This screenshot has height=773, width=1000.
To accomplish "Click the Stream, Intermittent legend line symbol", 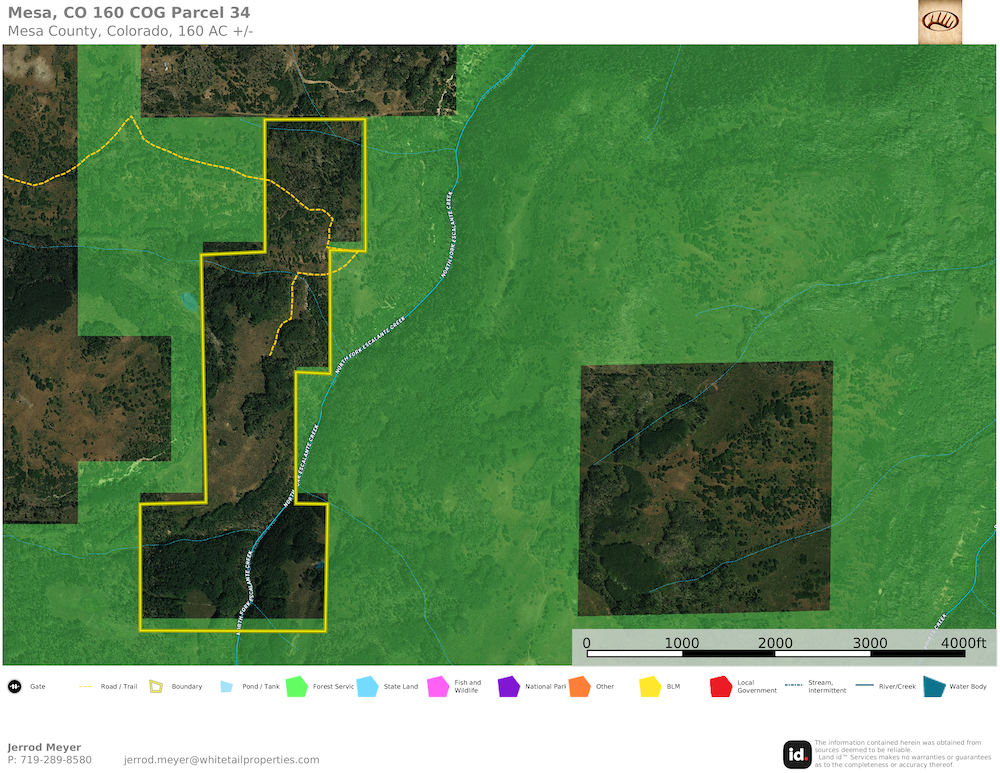I will click(793, 686).
